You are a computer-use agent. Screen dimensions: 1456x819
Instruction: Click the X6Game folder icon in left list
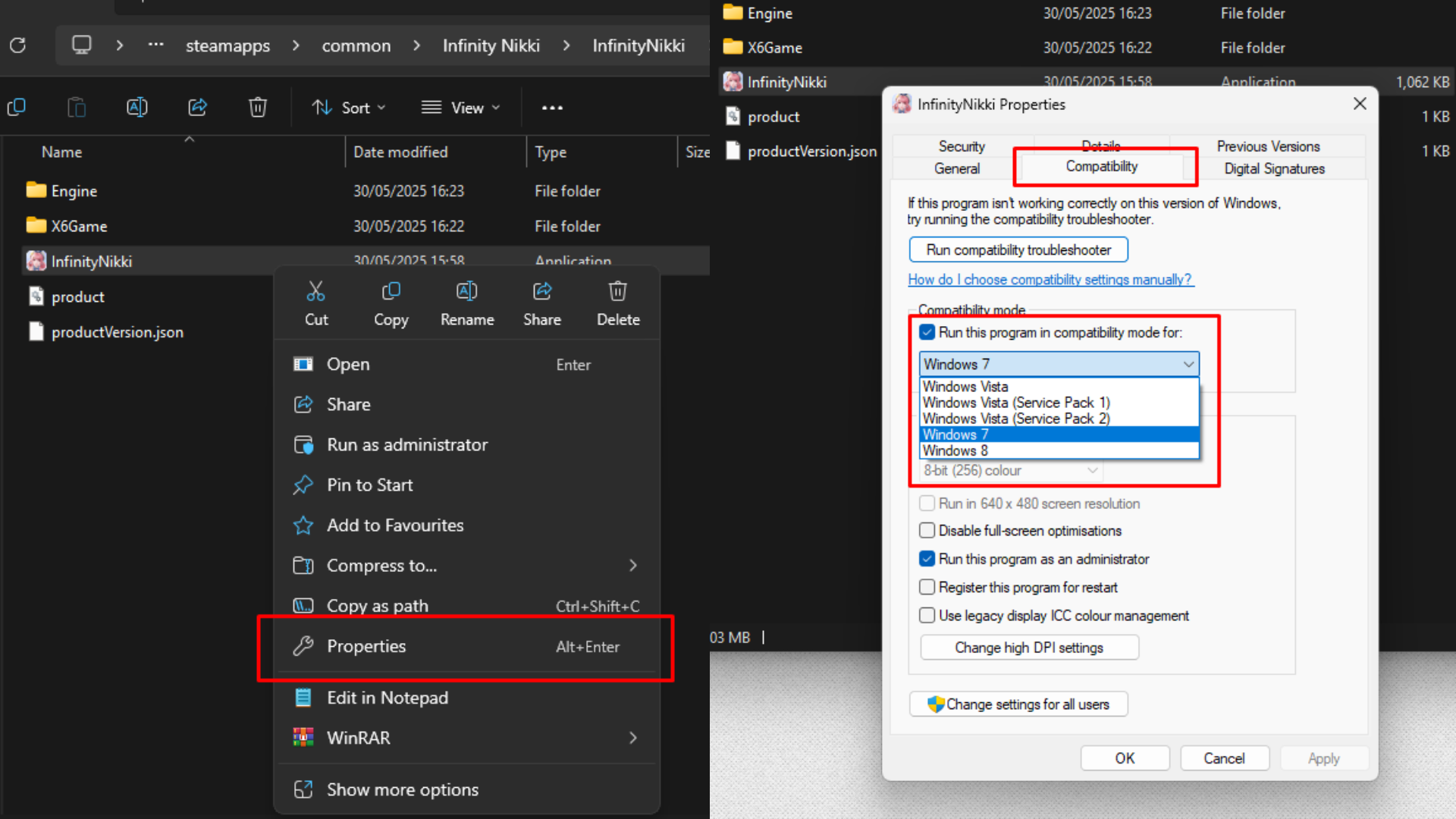point(36,225)
